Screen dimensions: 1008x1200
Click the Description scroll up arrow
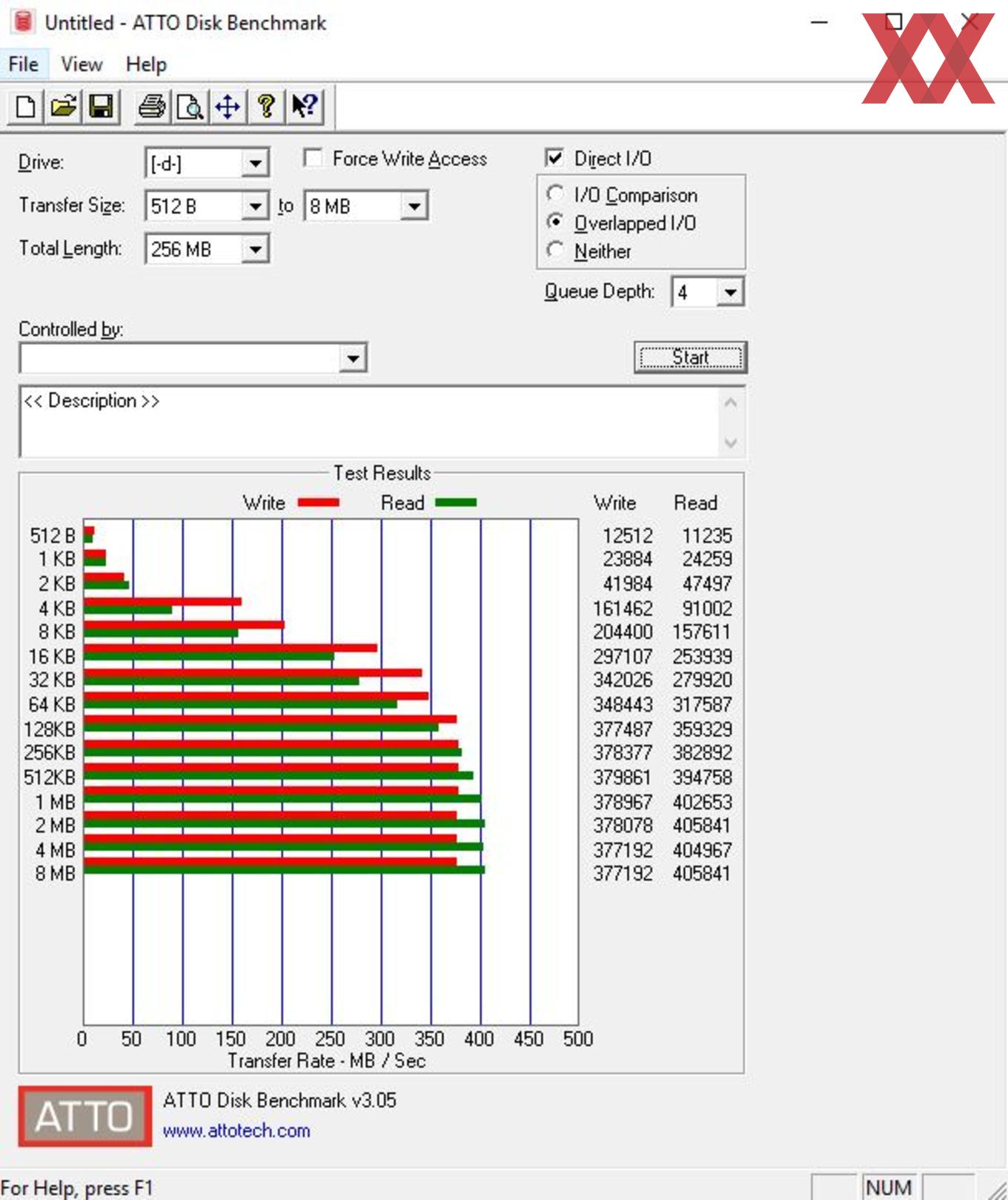731,402
